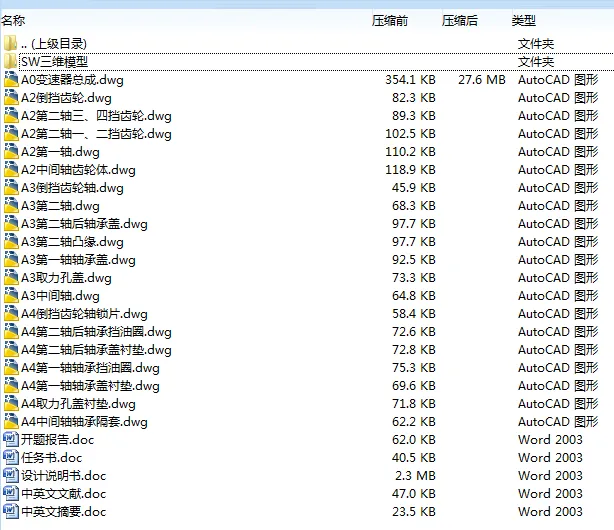
Task: Click the A3第二轴后轴承盖.dwg file icon
Action: pyautogui.click(x=11, y=224)
